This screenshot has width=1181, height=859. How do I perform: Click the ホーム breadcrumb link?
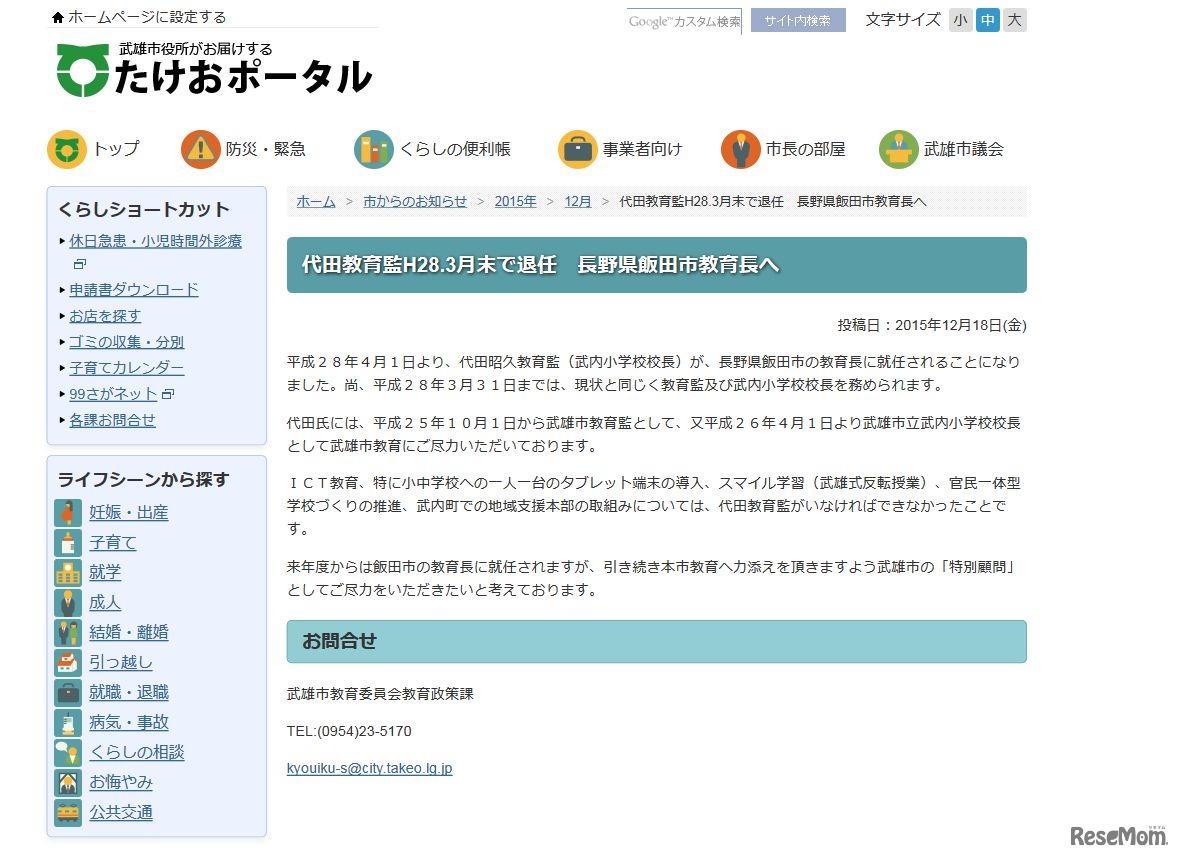point(314,201)
